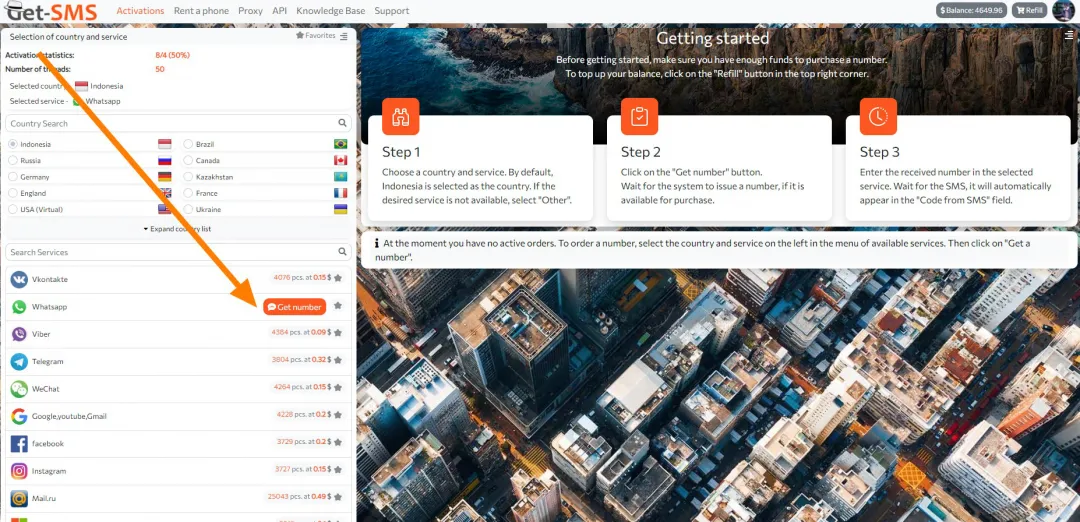Select the Kazakhstan country radio button
1080x522 pixels.
188,177
